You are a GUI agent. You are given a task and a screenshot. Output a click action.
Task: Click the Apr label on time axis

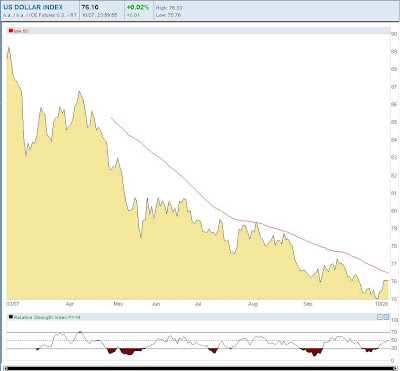pos(69,304)
